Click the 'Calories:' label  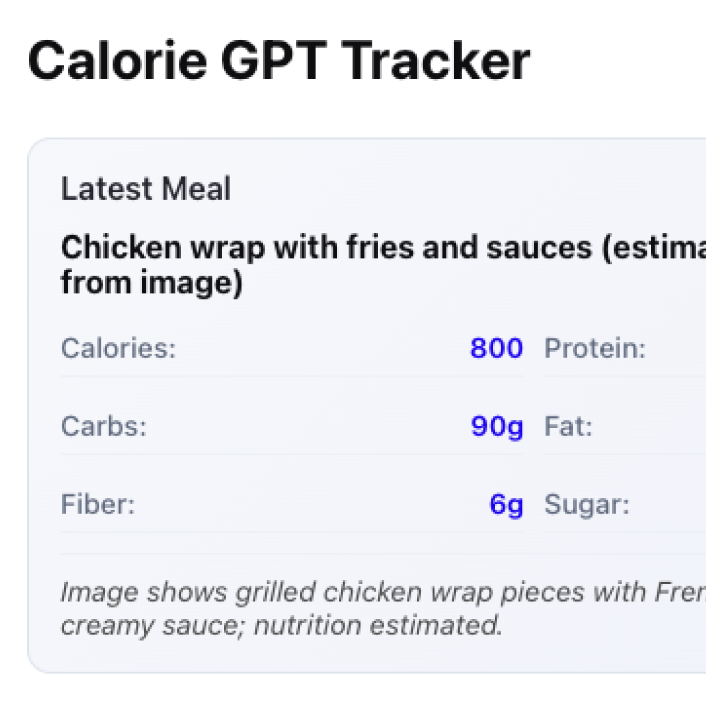point(118,349)
